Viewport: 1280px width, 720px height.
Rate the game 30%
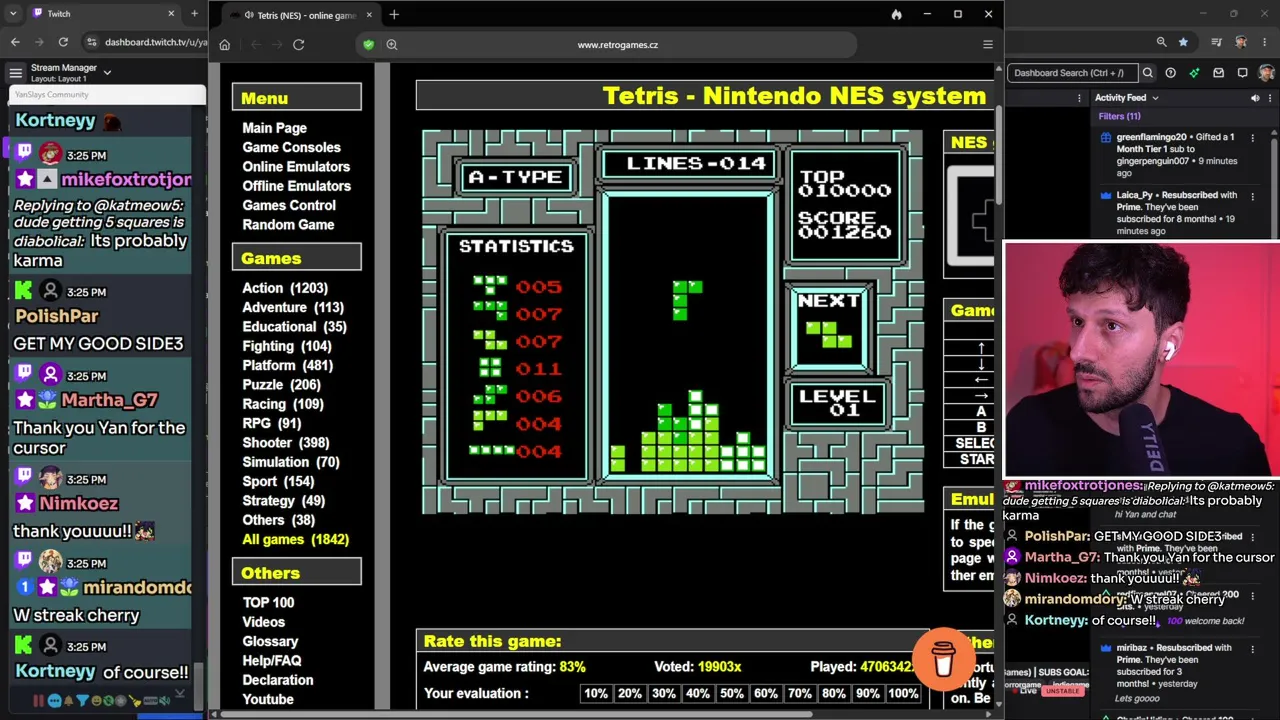[664, 694]
